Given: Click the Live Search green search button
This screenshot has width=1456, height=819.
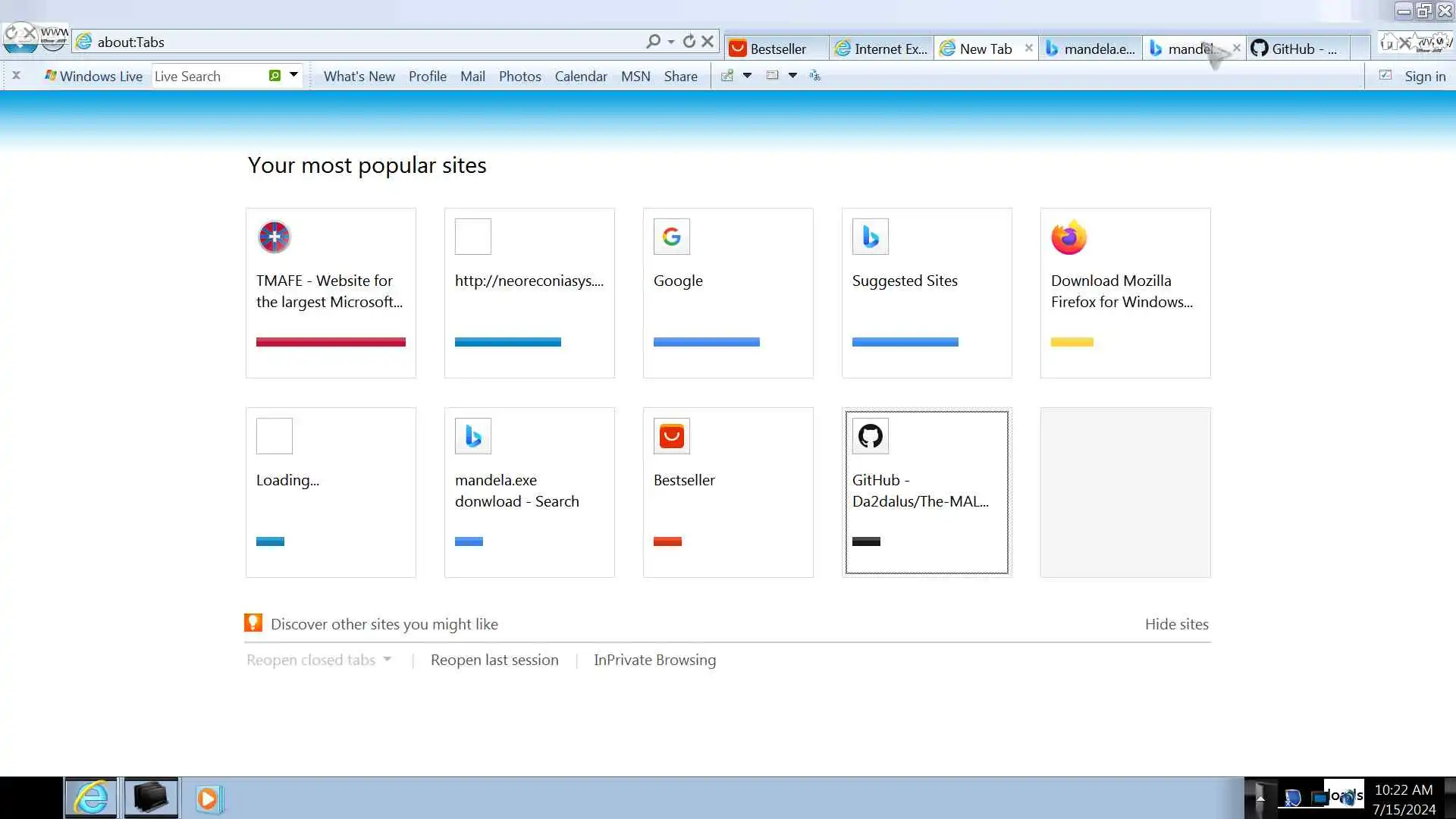Looking at the screenshot, I should pos(275,76).
